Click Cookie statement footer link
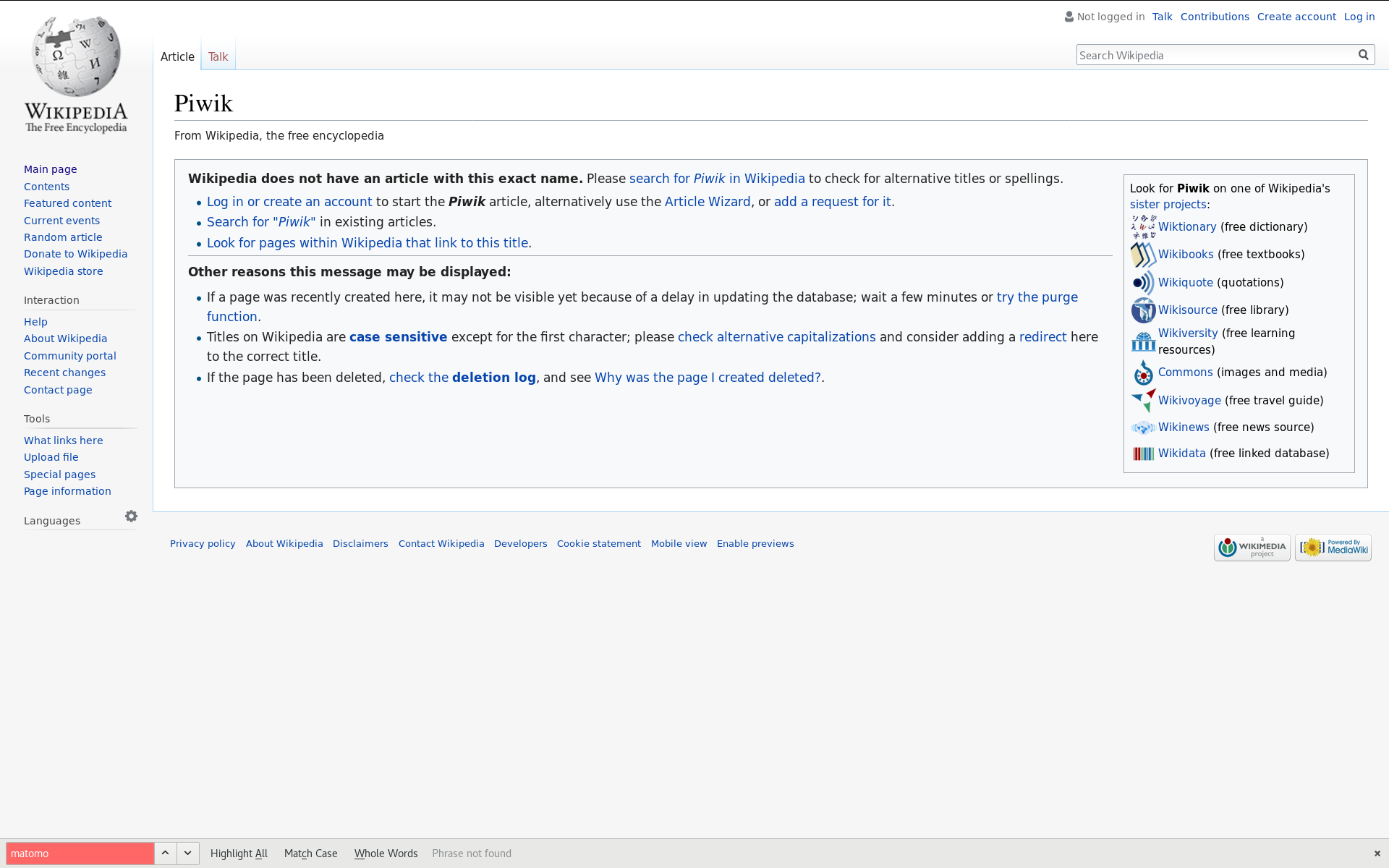This screenshot has height=868, width=1389. (x=599, y=544)
